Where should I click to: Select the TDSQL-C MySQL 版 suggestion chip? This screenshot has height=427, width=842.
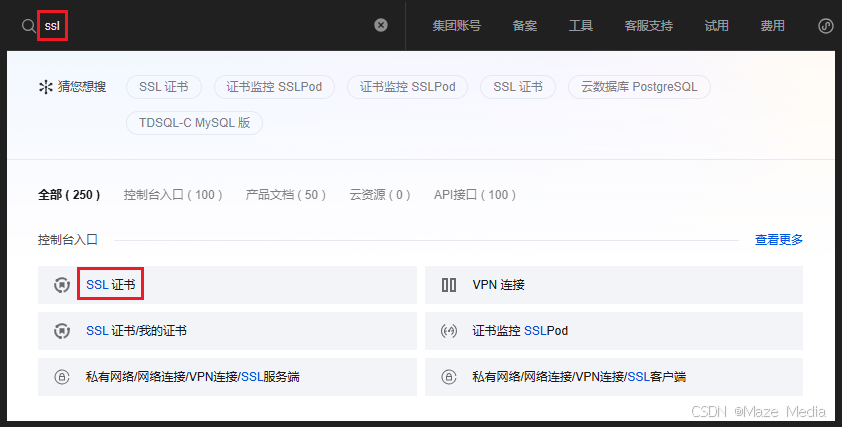[x=194, y=123]
